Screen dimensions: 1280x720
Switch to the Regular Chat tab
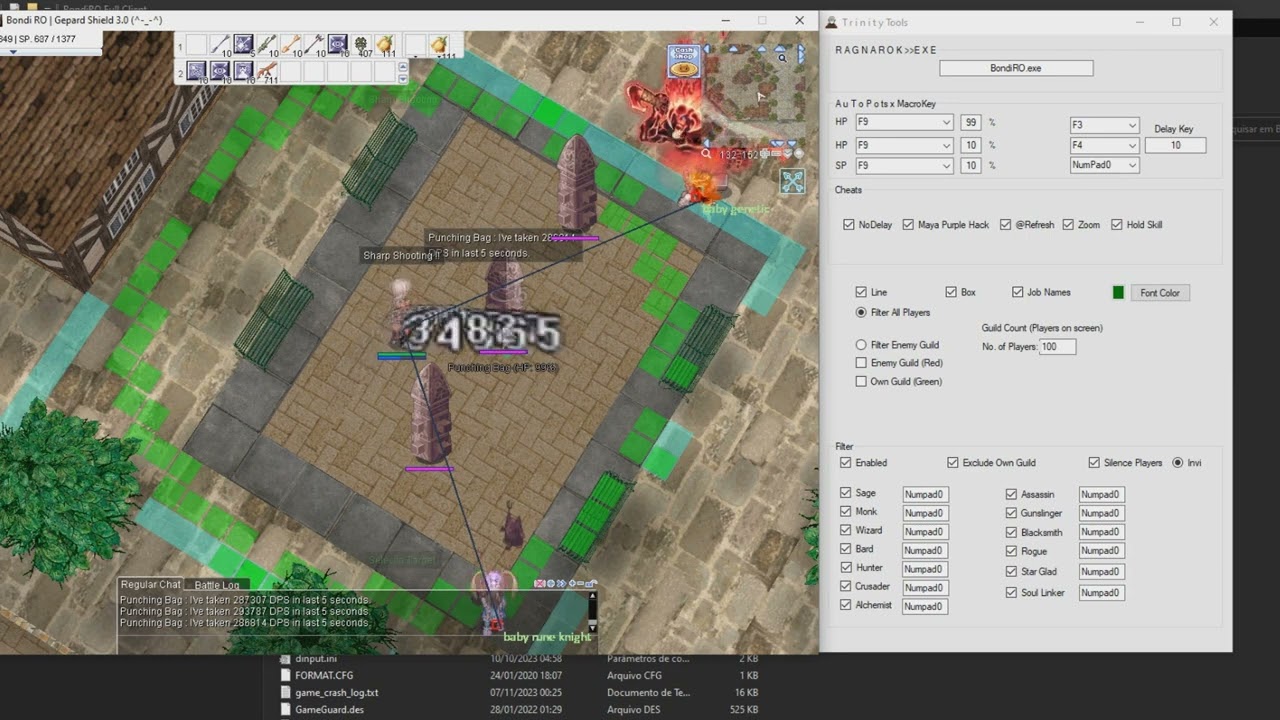(150, 585)
